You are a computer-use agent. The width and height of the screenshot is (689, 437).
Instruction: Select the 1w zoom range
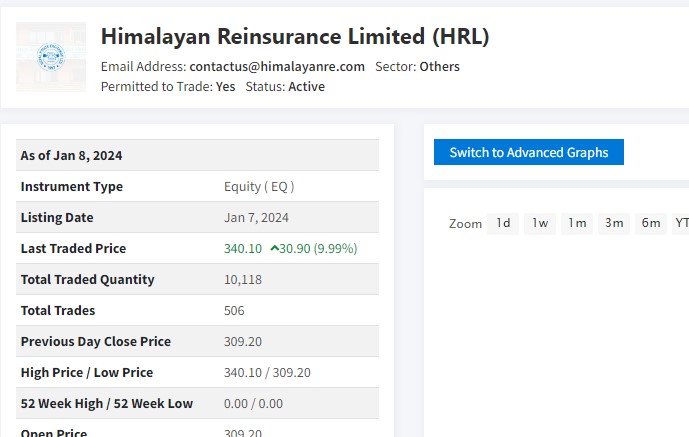pos(540,223)
